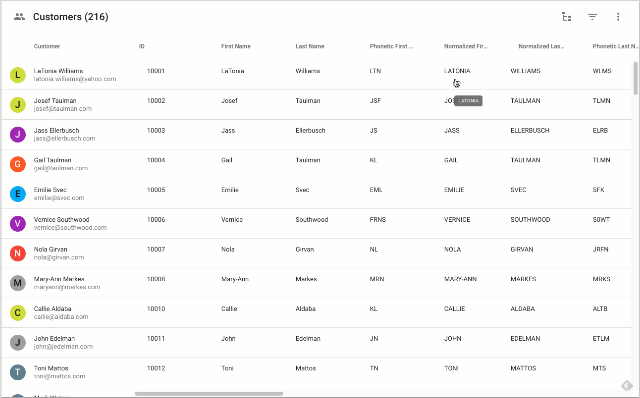Click LaTonia Williams' yellow L avatar
The height and width of the screenshot is (398, 640).
(x=18, y=75)
